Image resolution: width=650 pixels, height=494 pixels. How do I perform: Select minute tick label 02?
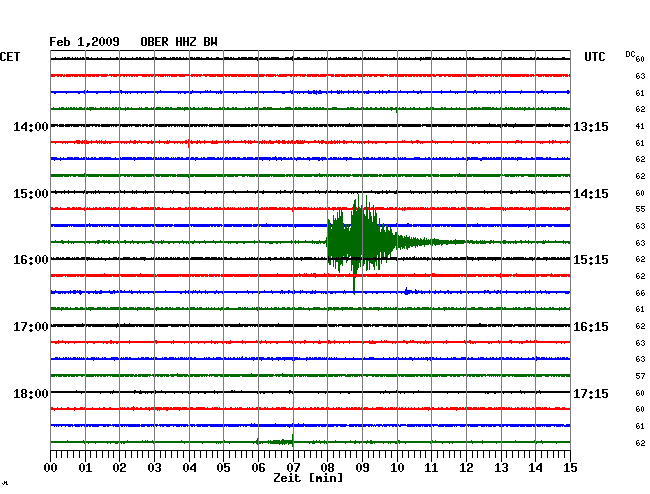[119, 468]
